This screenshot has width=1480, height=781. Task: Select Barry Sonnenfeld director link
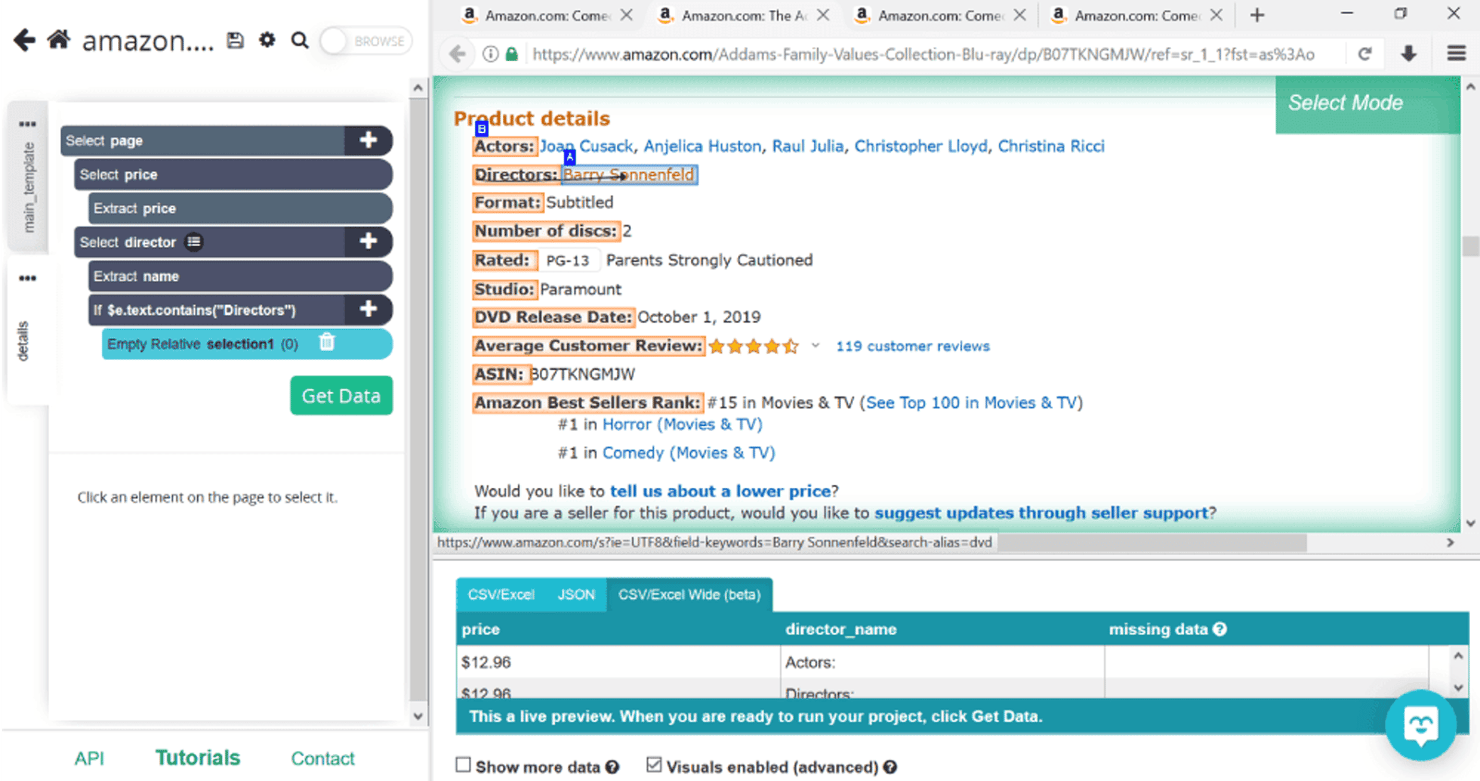[628, 175]
